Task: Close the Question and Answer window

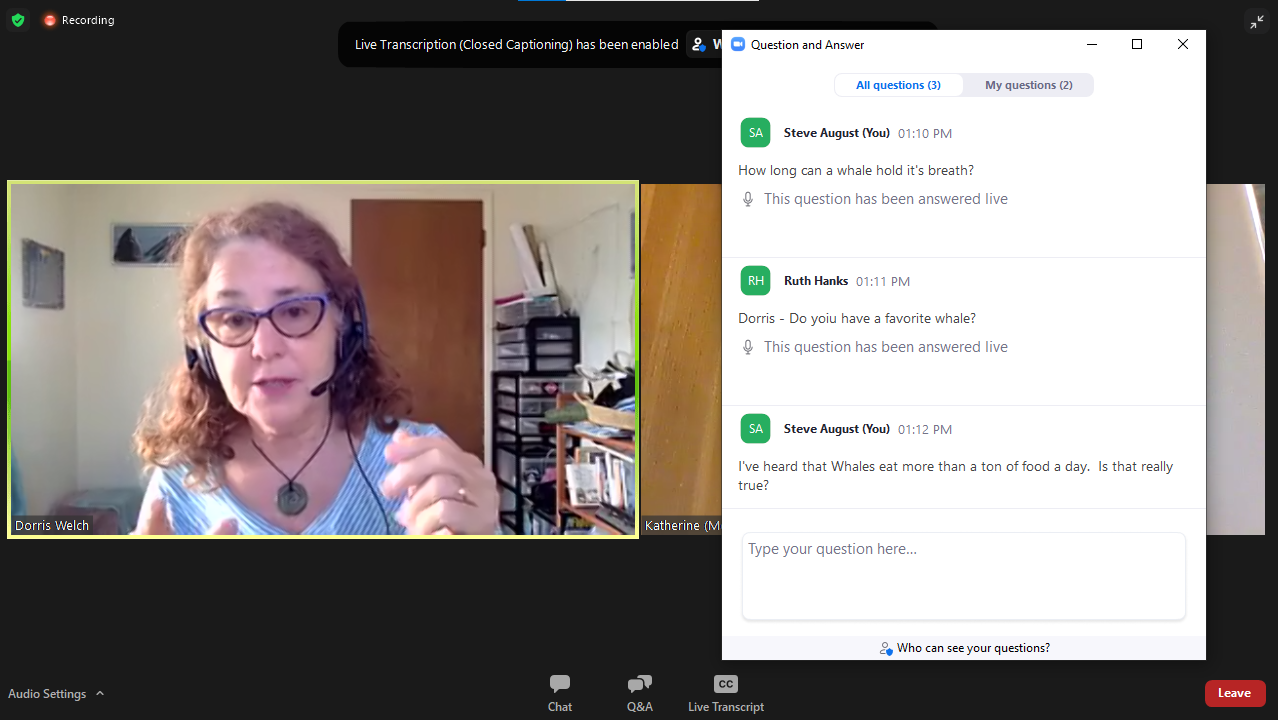Action: tap(1183, 44)
